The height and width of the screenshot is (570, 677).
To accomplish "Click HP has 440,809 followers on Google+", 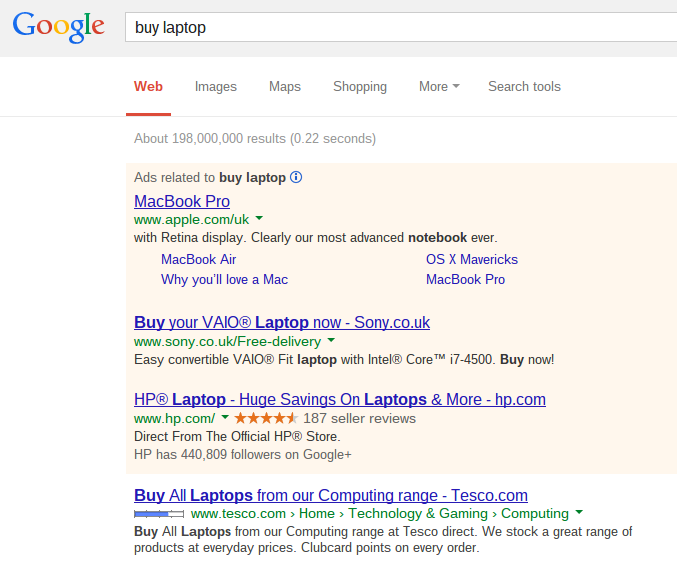I will [x=243, y=454].
